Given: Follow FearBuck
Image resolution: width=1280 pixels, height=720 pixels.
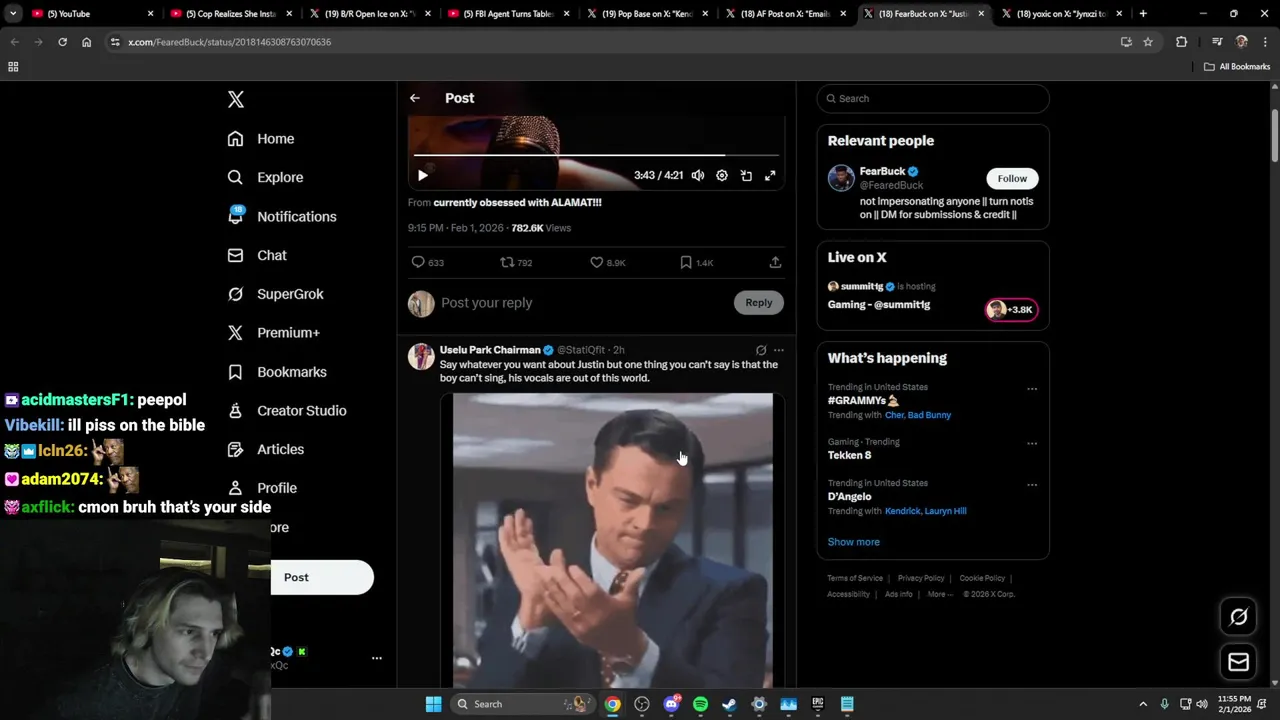Looking at the screenshot, I should (x=1012, y=178).
